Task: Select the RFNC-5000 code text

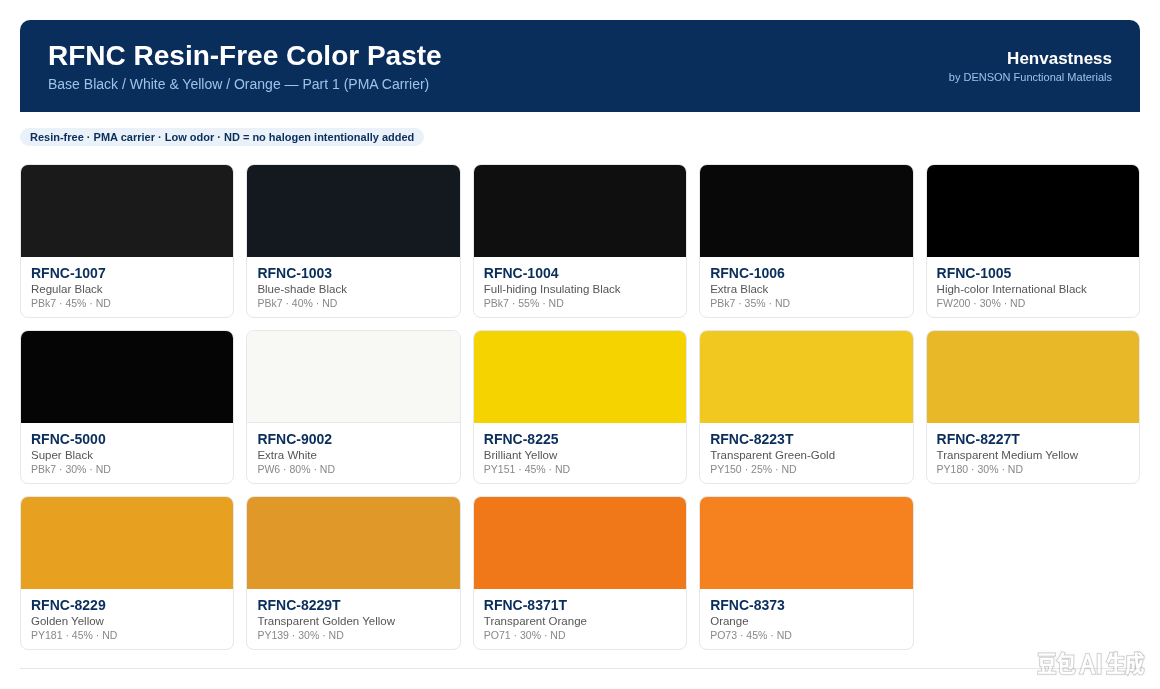Action: [68, 439]
